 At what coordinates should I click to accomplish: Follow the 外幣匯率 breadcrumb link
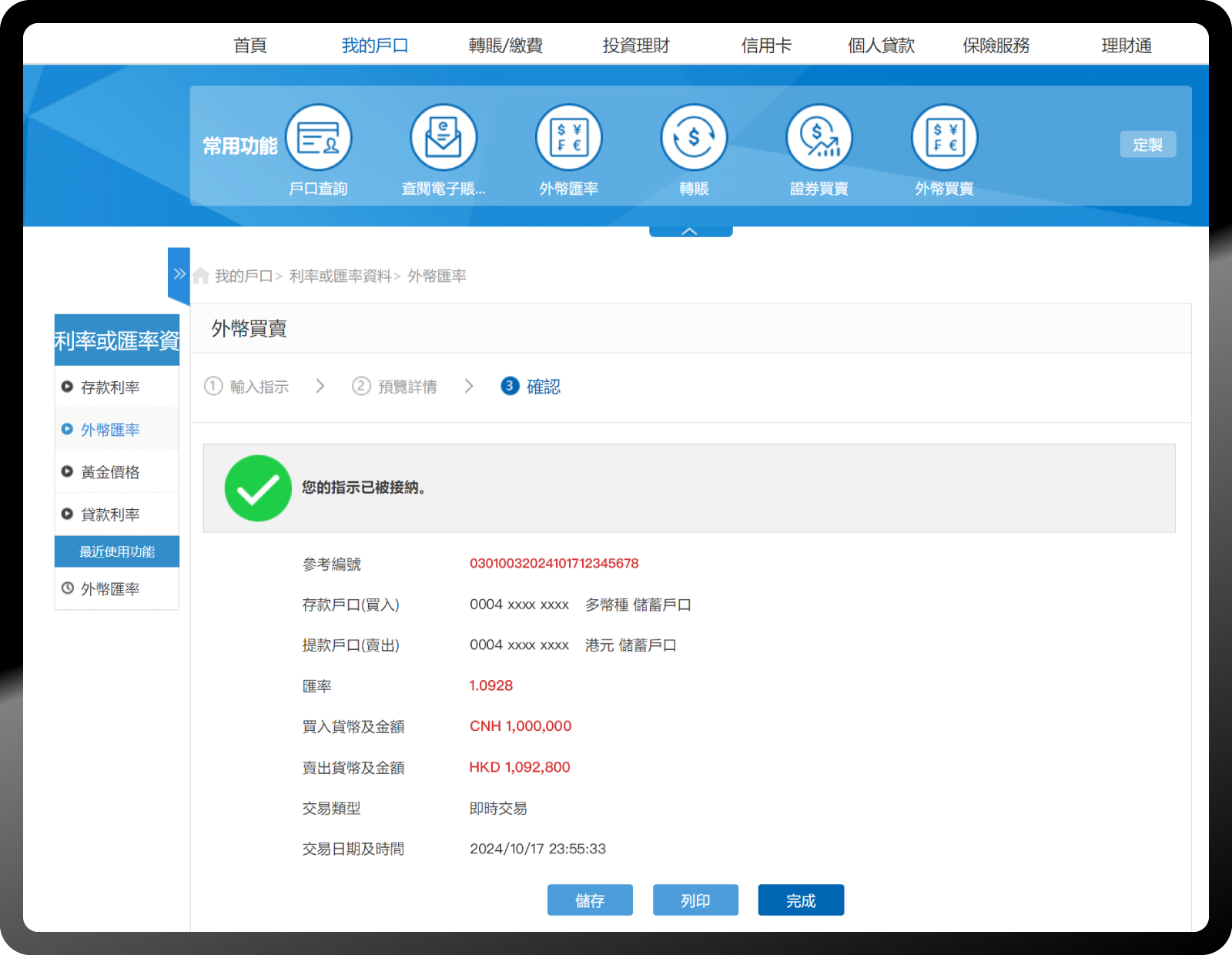(437, 276)
